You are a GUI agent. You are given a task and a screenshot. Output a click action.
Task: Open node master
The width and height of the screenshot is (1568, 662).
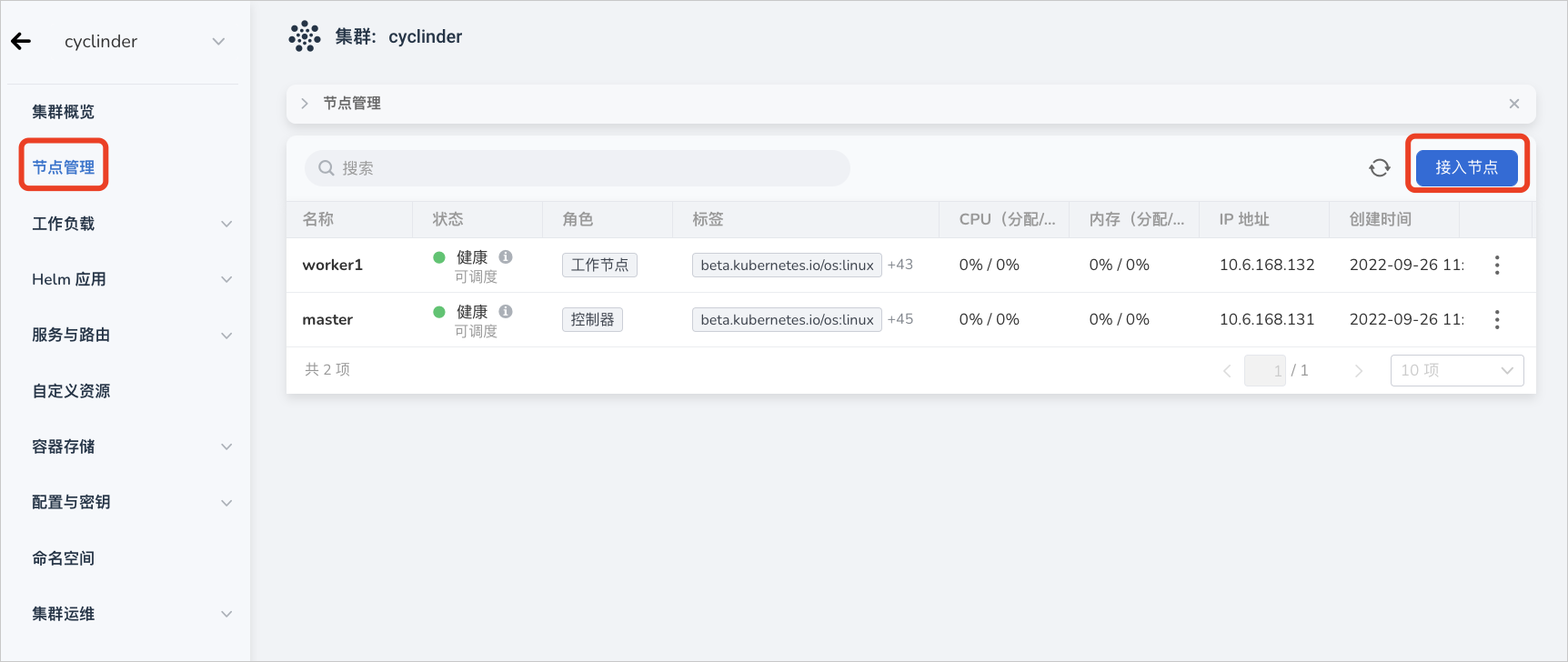(x=327, y=319)
